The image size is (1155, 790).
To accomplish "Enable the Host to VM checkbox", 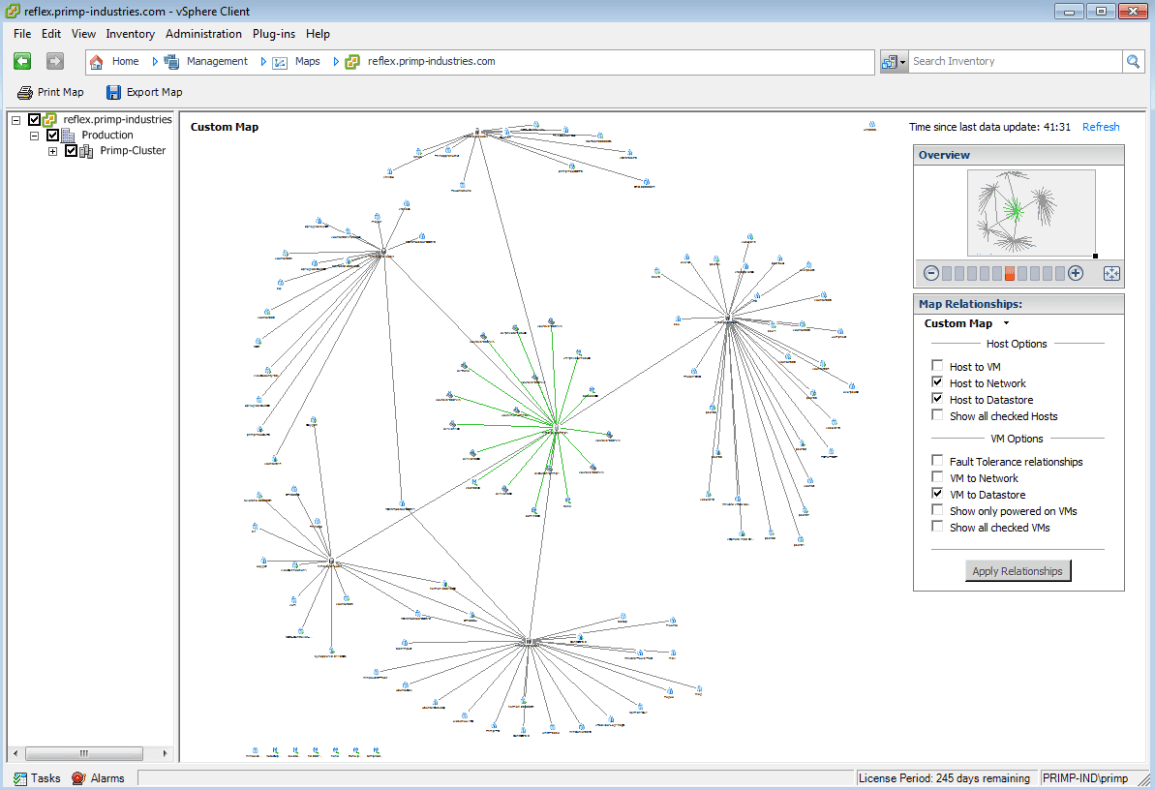I will point(937,365).
